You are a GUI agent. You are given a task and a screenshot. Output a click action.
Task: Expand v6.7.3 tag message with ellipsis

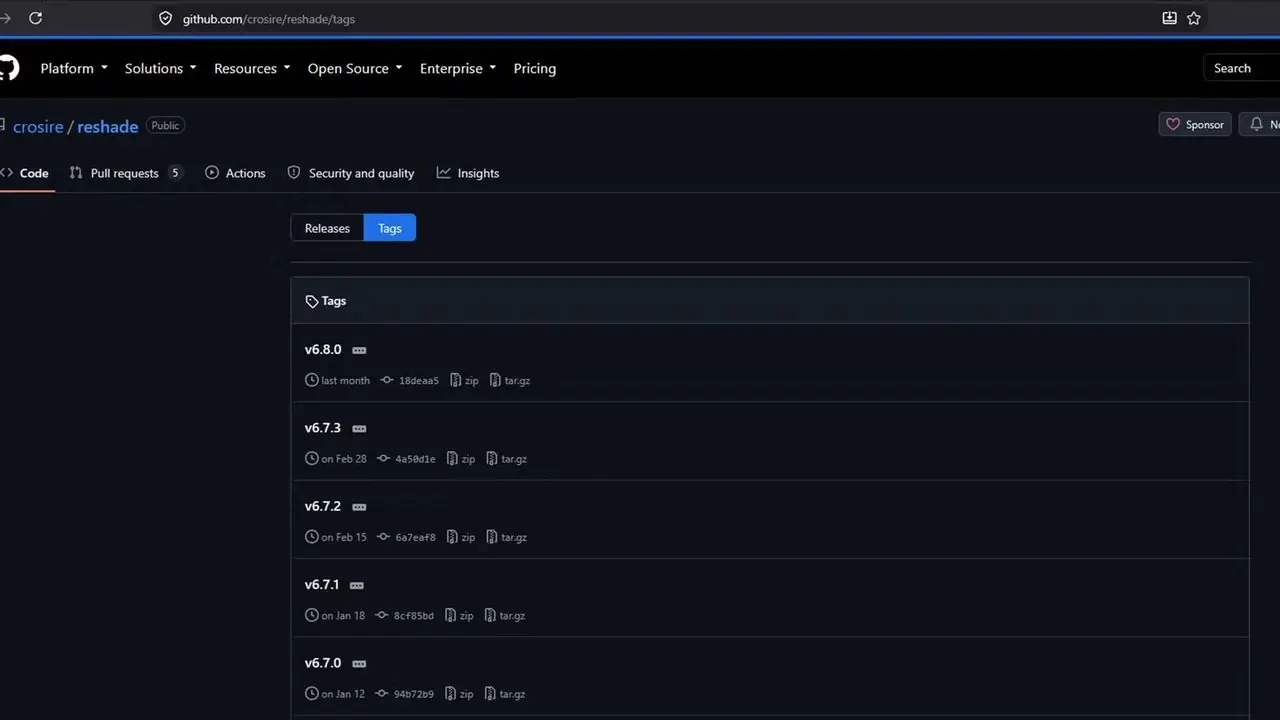(359, 429)
